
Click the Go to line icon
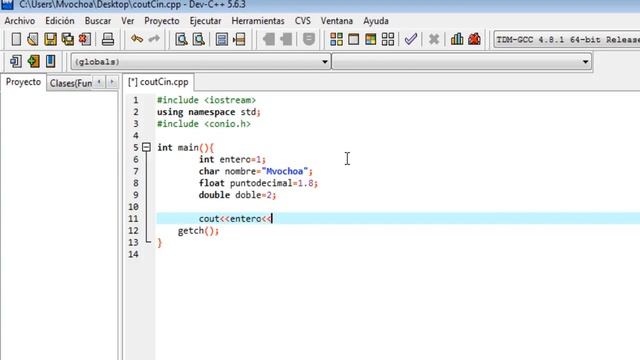239,39
